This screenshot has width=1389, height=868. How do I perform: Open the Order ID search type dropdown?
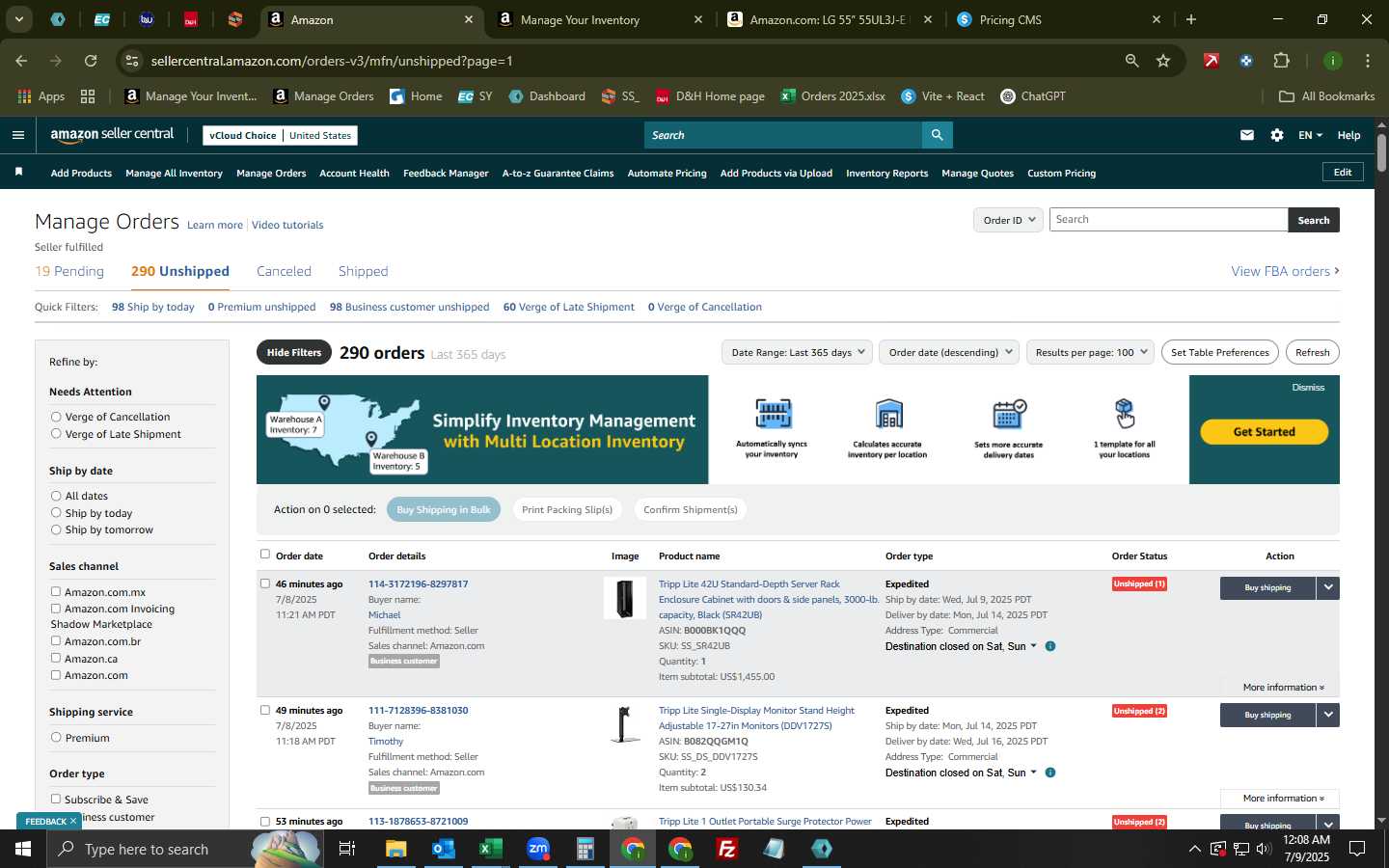(x=1008, y=220)
